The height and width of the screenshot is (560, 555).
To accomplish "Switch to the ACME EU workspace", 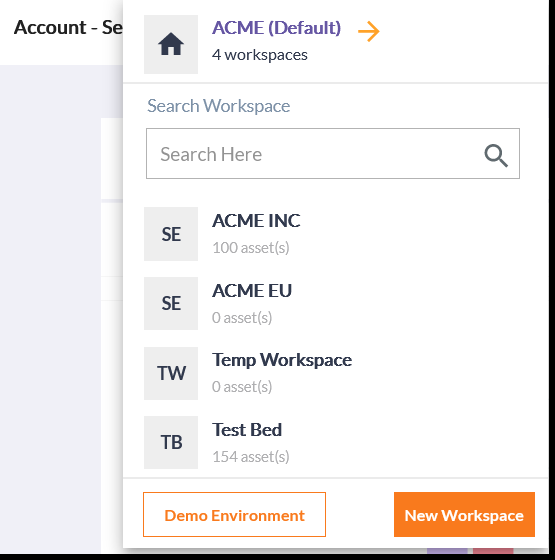I will tap(252, 291).
